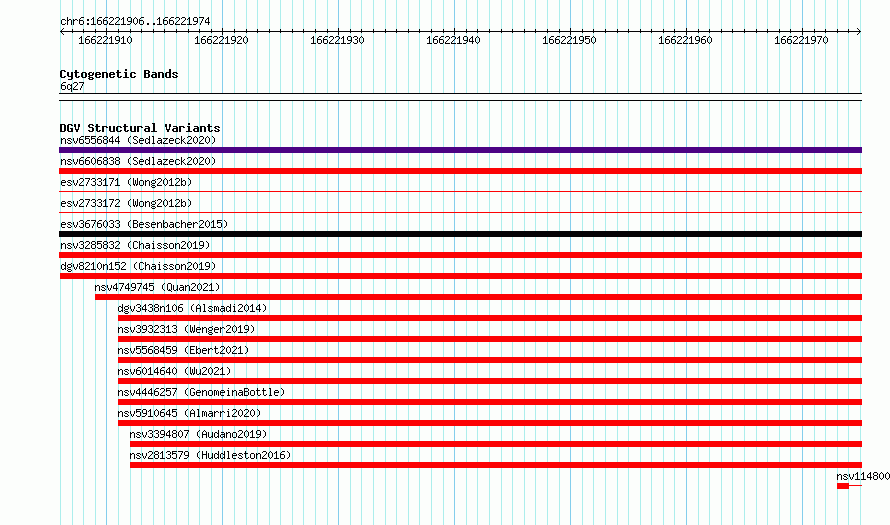This screenshot has height=525, width=890.
Task: Click the black bar for esv3676033
Action: 460,234
